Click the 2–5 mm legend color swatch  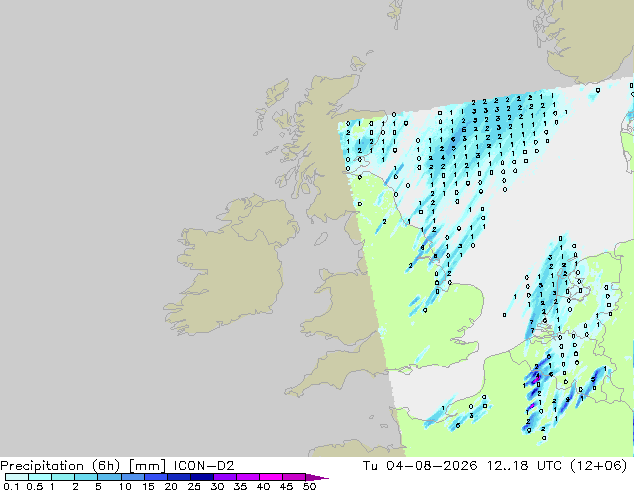(86, 477)
